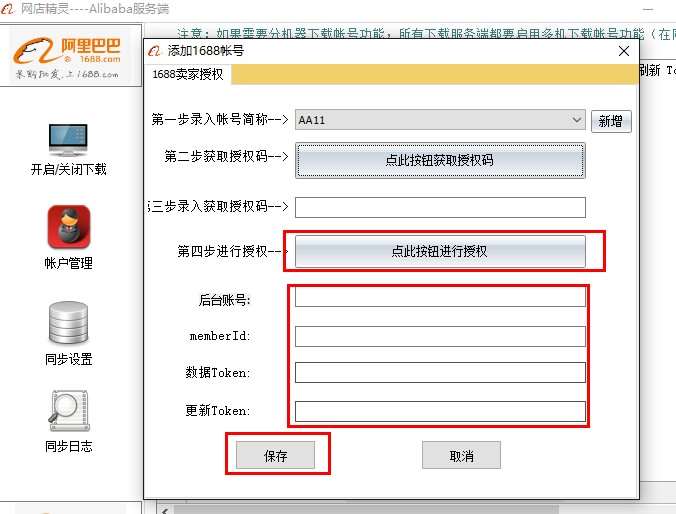Open 帐户管理 account management icon
Screen dimensions: 676x514
69,227
